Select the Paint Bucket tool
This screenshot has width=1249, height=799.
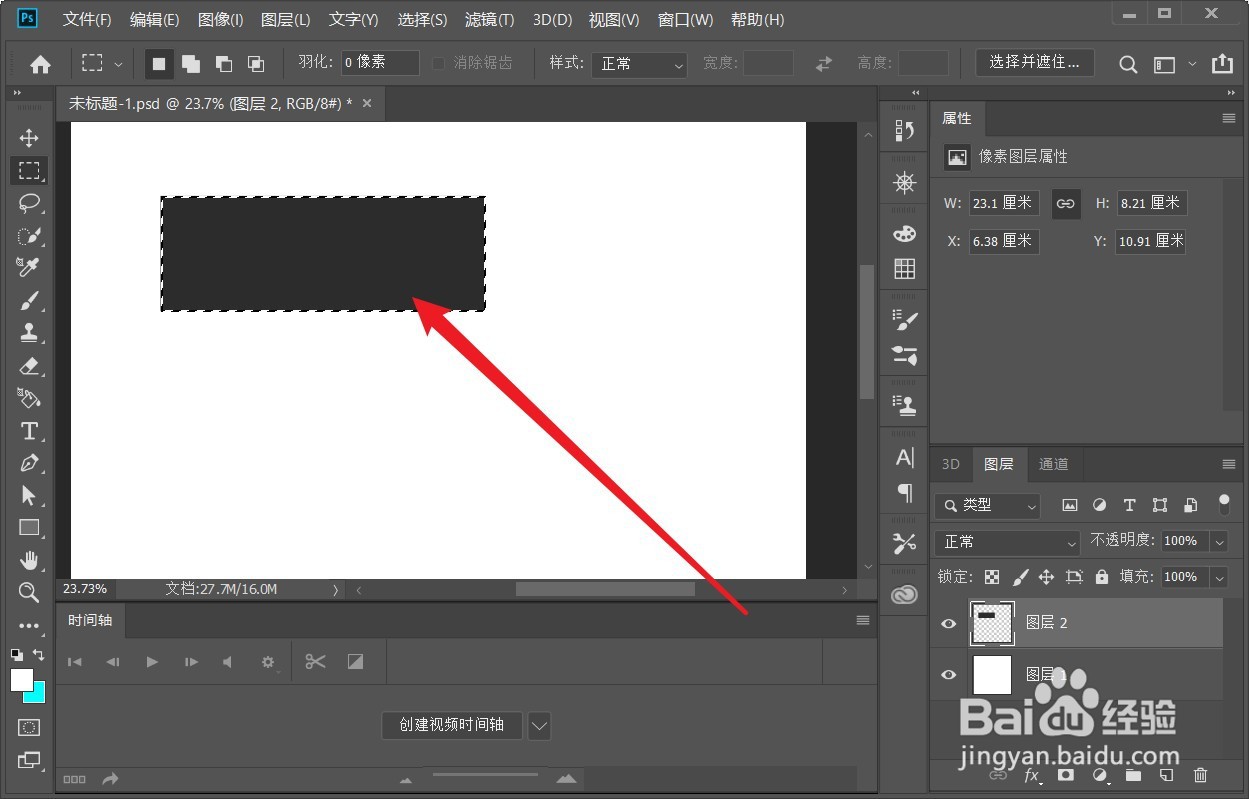[29, 398]
